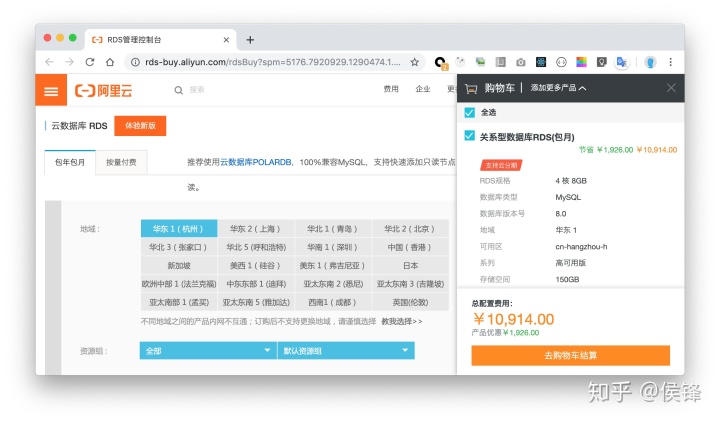This screenshot has width=720, height=422.
Task: Go forward using browser forward arrow
Action: point(69,62)
